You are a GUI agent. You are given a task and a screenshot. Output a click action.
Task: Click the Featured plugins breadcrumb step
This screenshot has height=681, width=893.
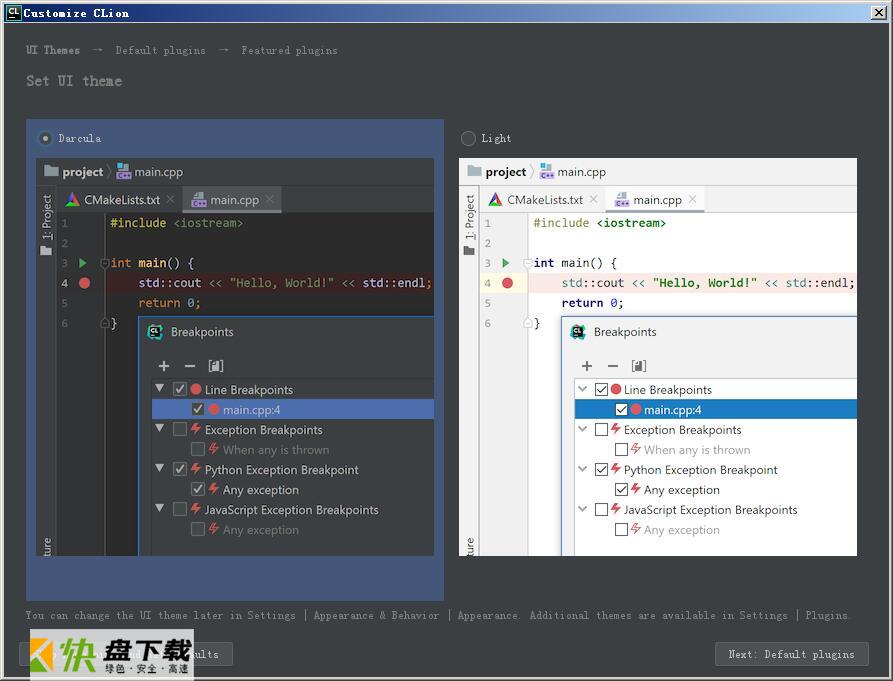click(289, 50)
